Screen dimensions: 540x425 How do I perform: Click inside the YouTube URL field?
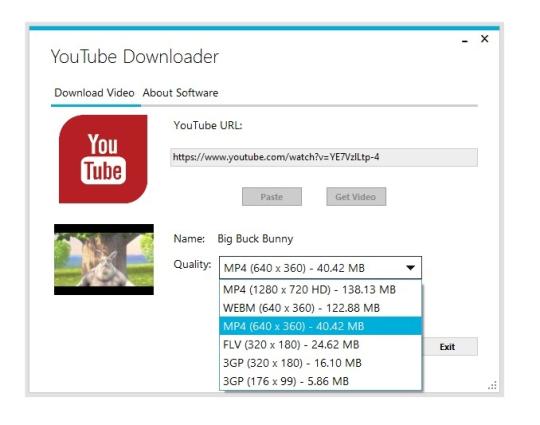pyautogui.click(x=324, y=157)
